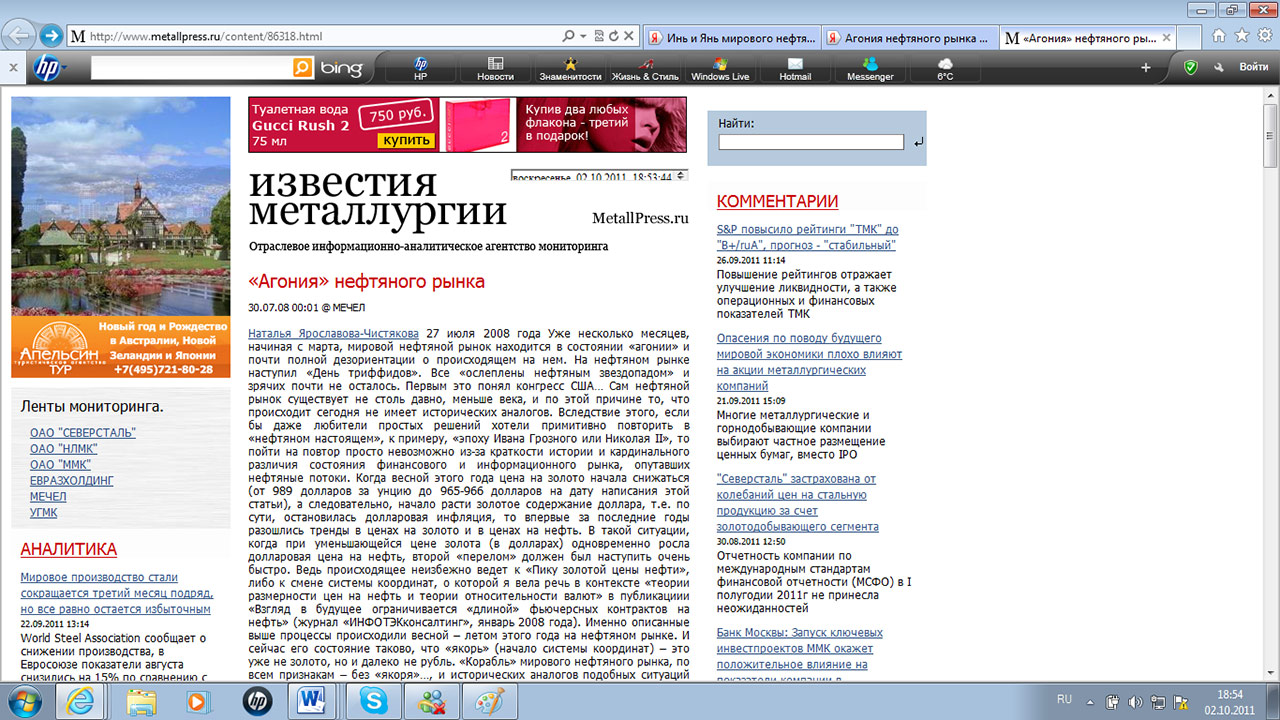Click the Gucci Rush 2 banner ad
The height and width of the screenshot is (720, 1280).
point(467,124)
